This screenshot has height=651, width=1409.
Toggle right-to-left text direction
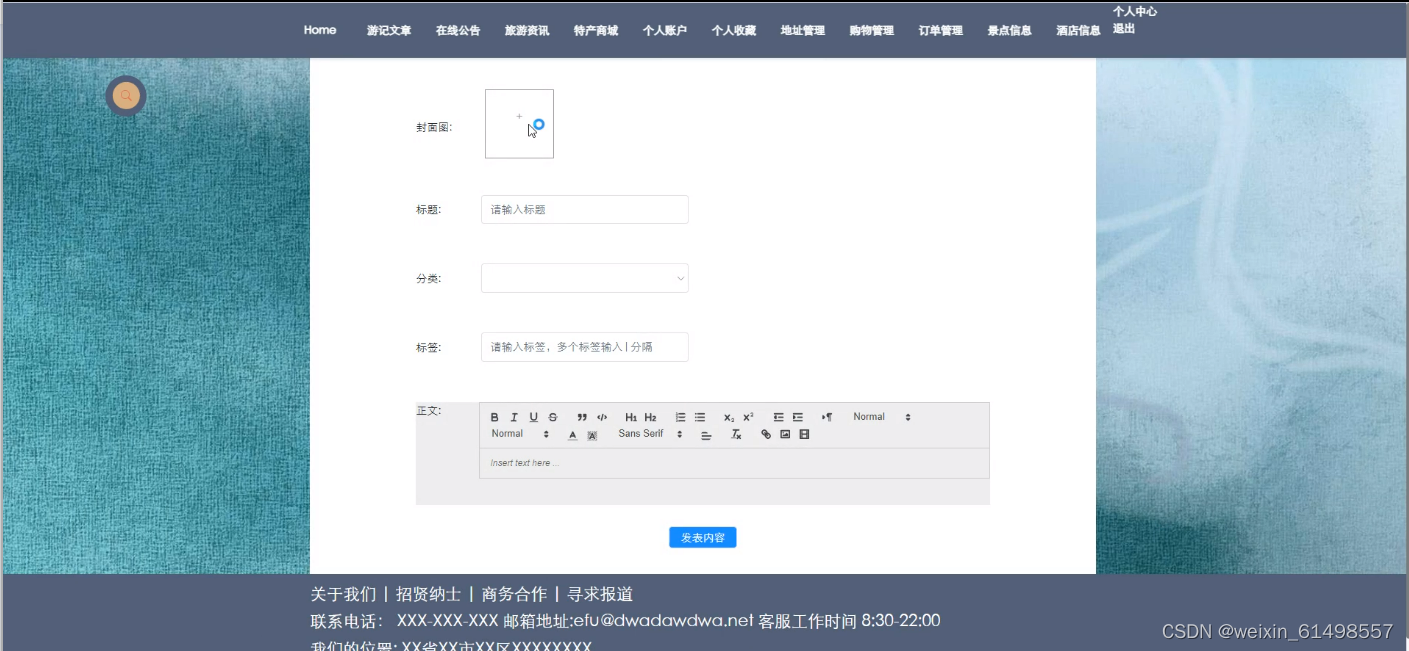[827, 417]
